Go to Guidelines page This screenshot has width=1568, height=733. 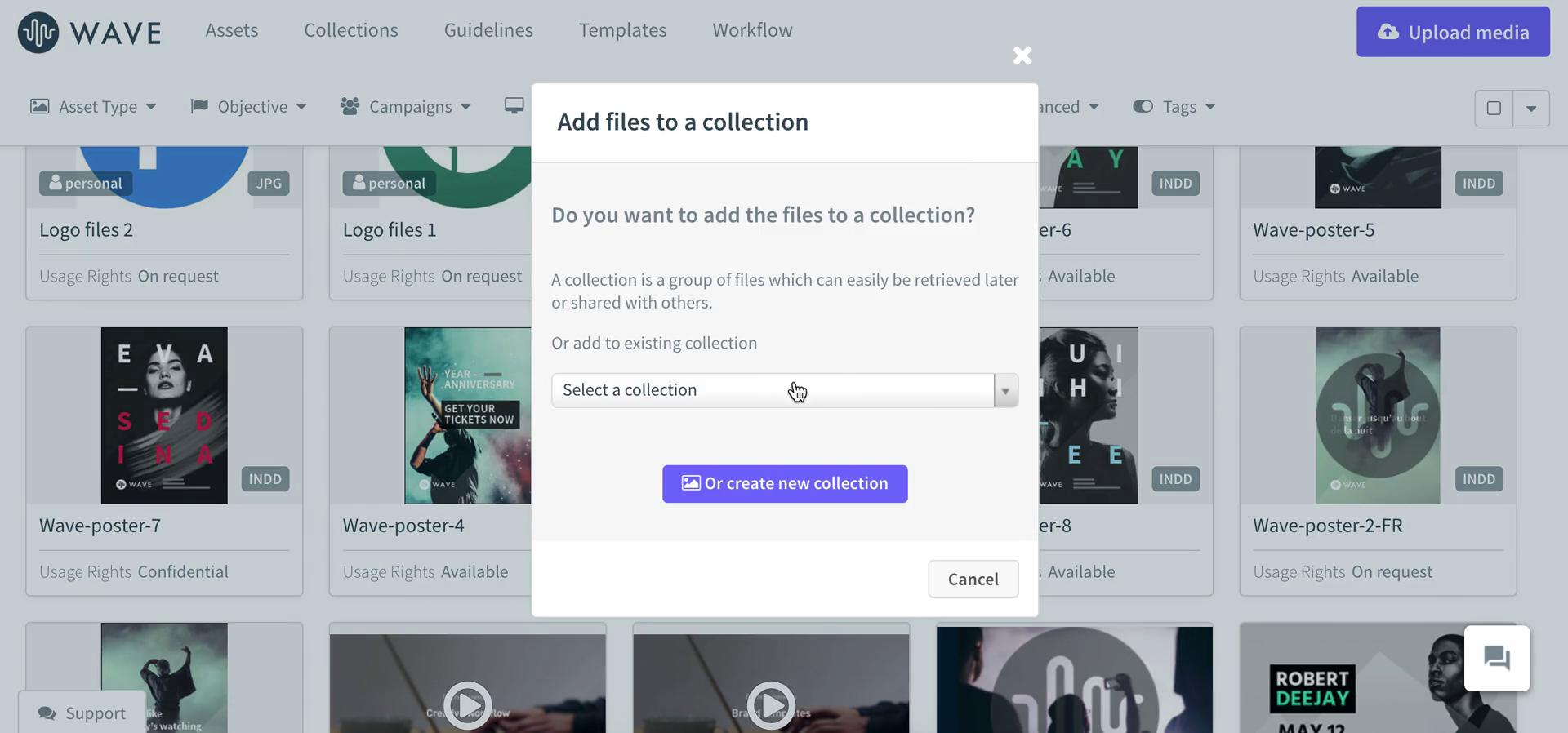[488, 30]
